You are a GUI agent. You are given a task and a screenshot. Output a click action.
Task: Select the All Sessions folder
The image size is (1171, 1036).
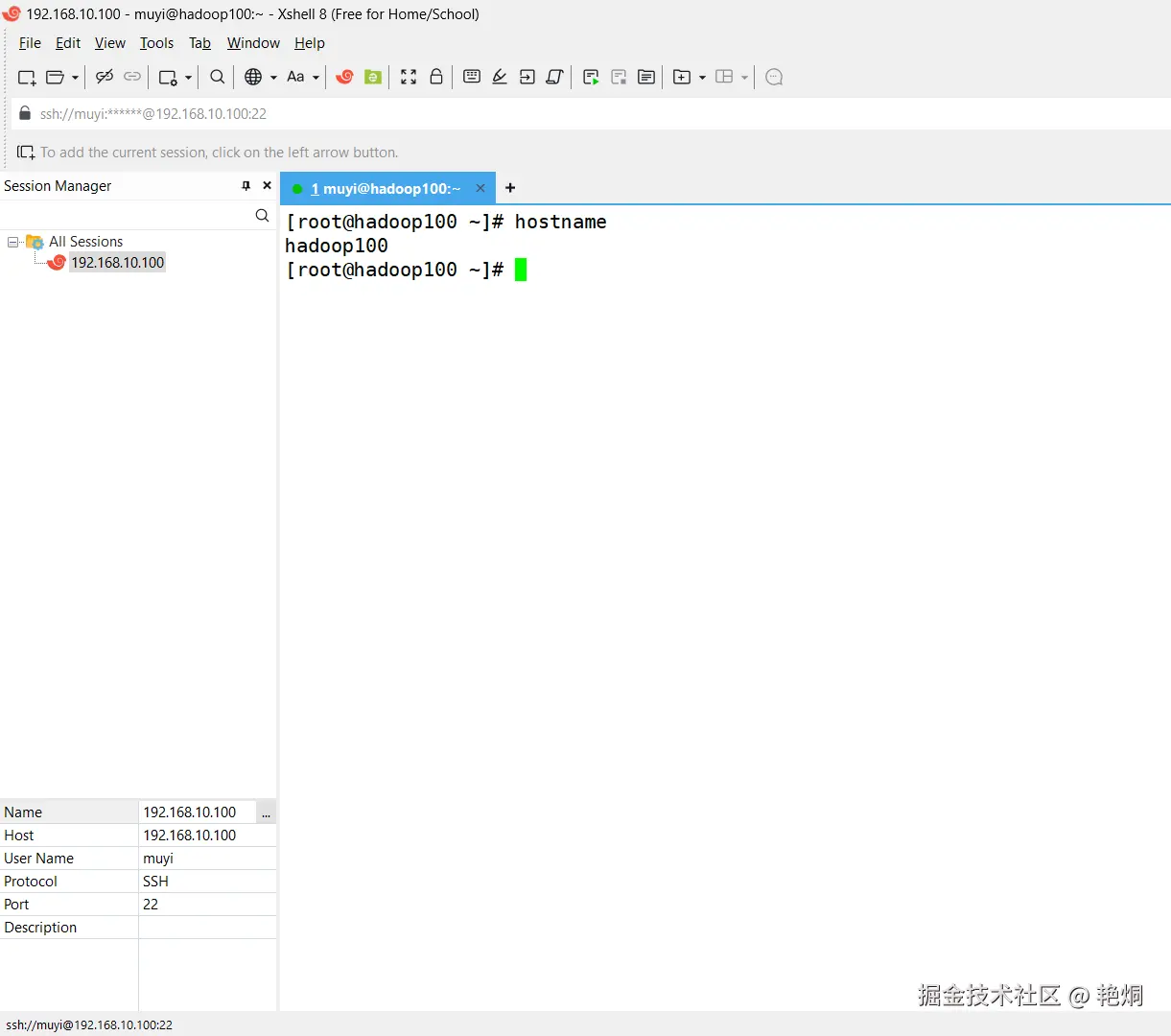(86, 242)
